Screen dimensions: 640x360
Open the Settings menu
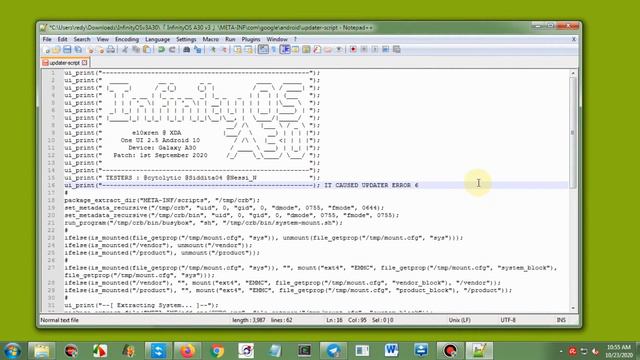tap(186, 40)
